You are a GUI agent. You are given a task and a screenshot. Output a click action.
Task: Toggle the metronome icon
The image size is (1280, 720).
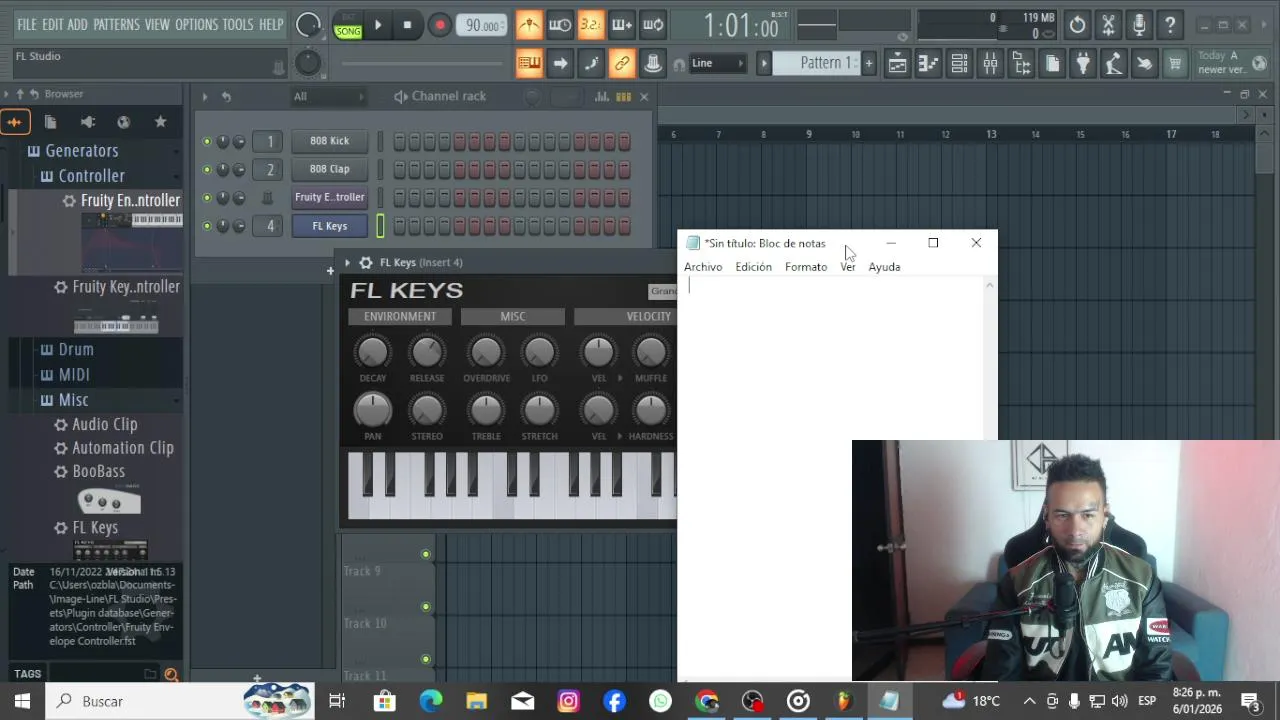529,25
